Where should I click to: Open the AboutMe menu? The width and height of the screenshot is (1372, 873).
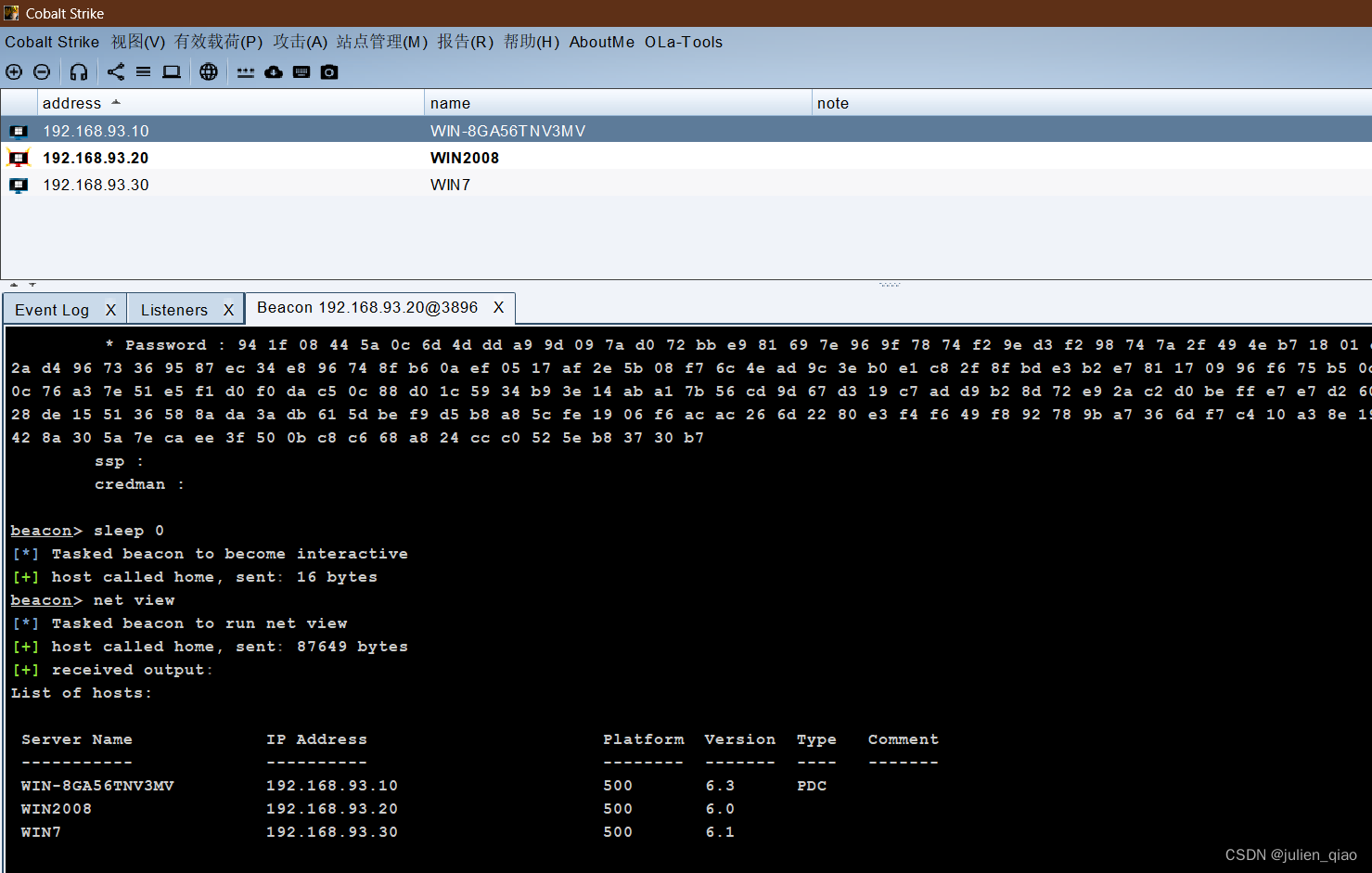tap(602, 42)
